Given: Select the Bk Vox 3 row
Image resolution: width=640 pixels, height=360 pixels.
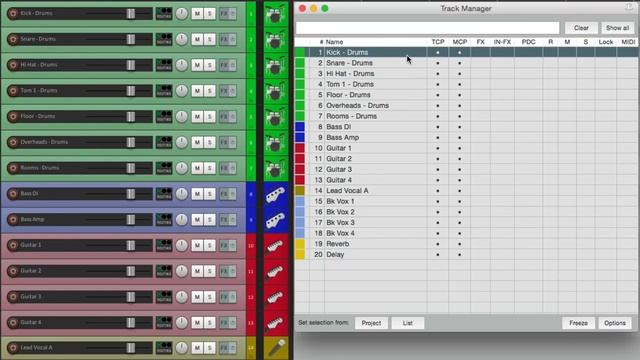Looking at the screenshot, I should (467, 222).
